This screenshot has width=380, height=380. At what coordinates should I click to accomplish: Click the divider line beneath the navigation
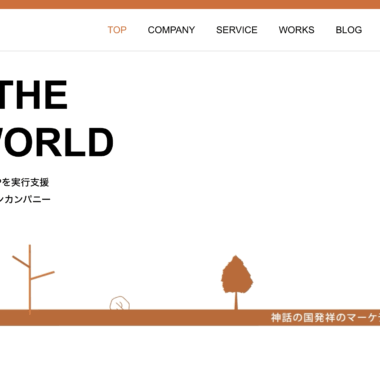click(x=190, y=51)
